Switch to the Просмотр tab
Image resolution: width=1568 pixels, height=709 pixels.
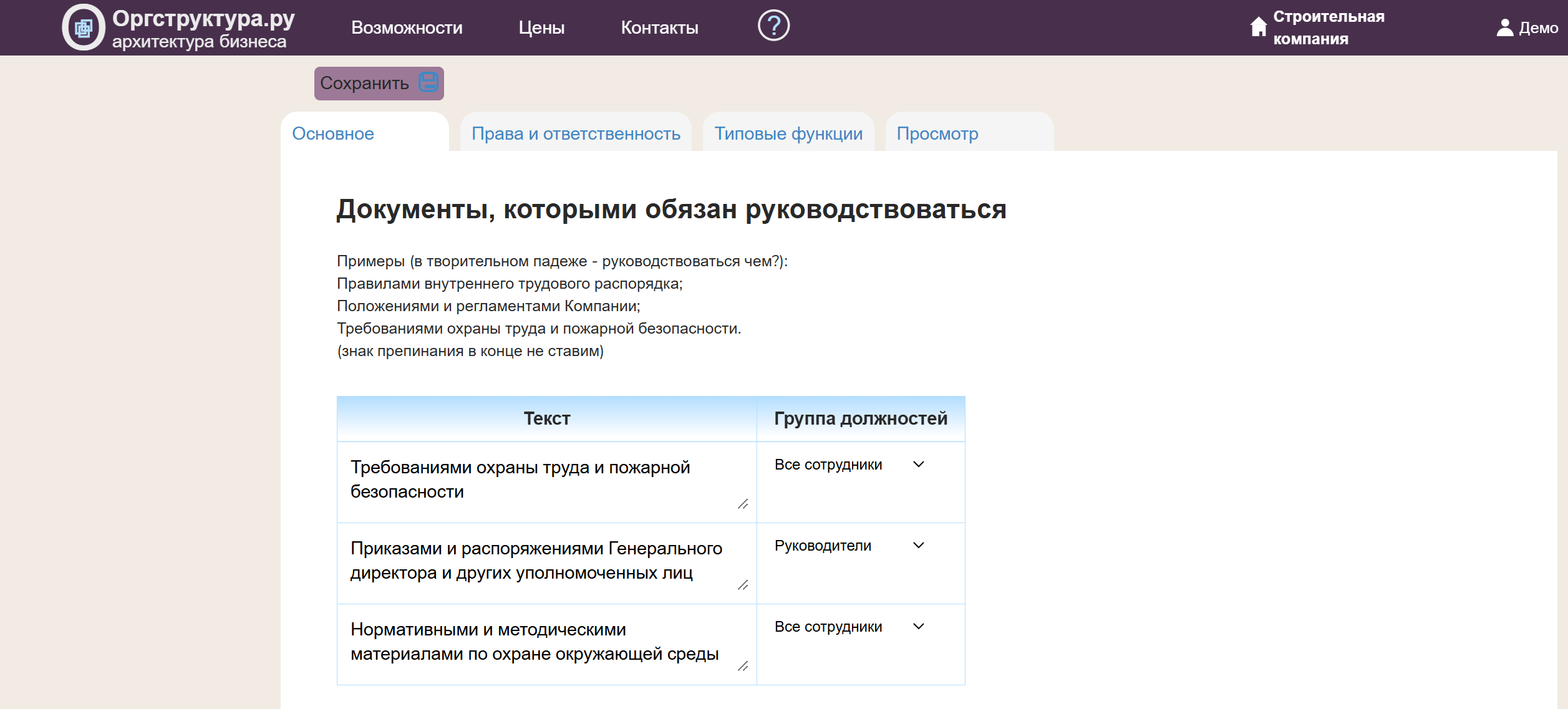(969, 132)
